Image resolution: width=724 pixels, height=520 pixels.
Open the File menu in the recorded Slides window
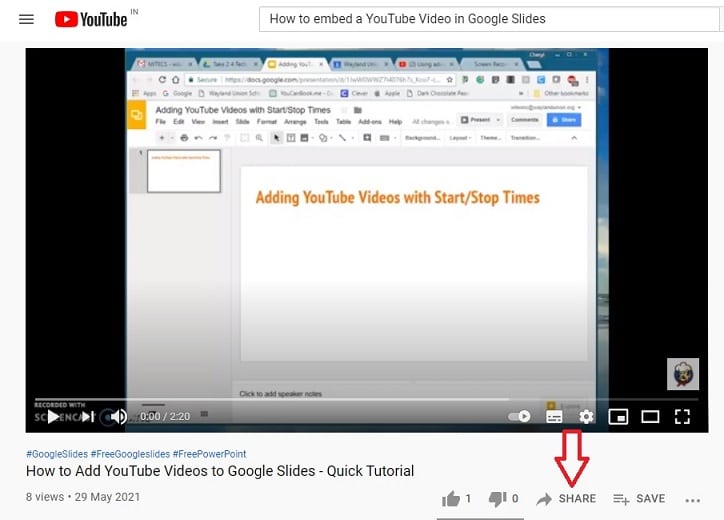click(x=160, y=122)
